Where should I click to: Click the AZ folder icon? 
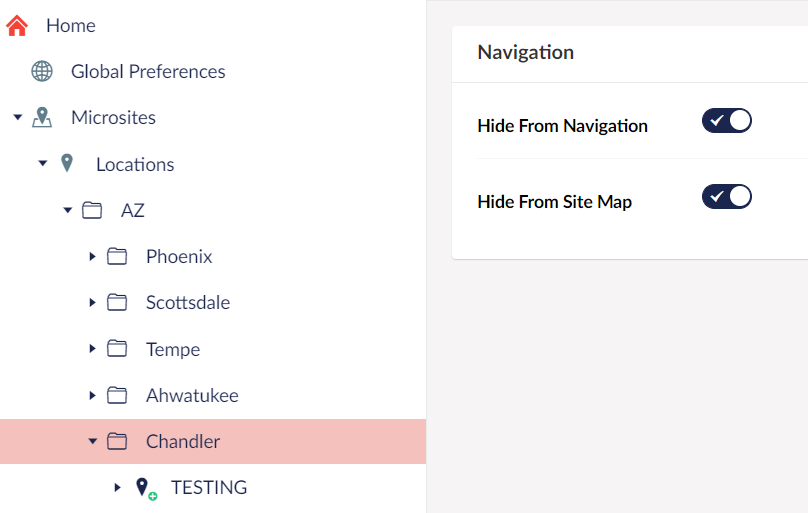point(92,210)
